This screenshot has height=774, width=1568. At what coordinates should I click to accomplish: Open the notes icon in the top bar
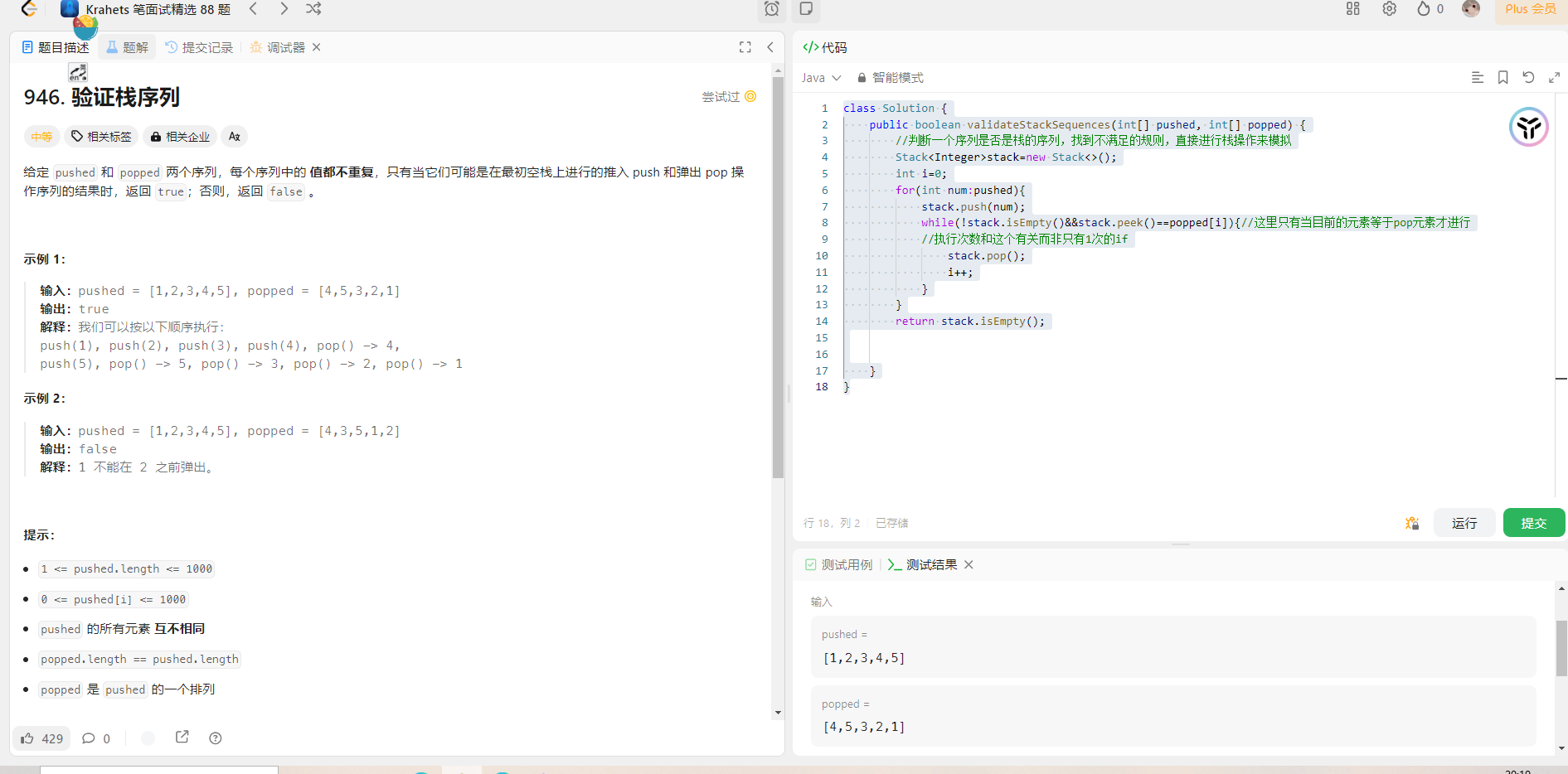tap(806, 8)
